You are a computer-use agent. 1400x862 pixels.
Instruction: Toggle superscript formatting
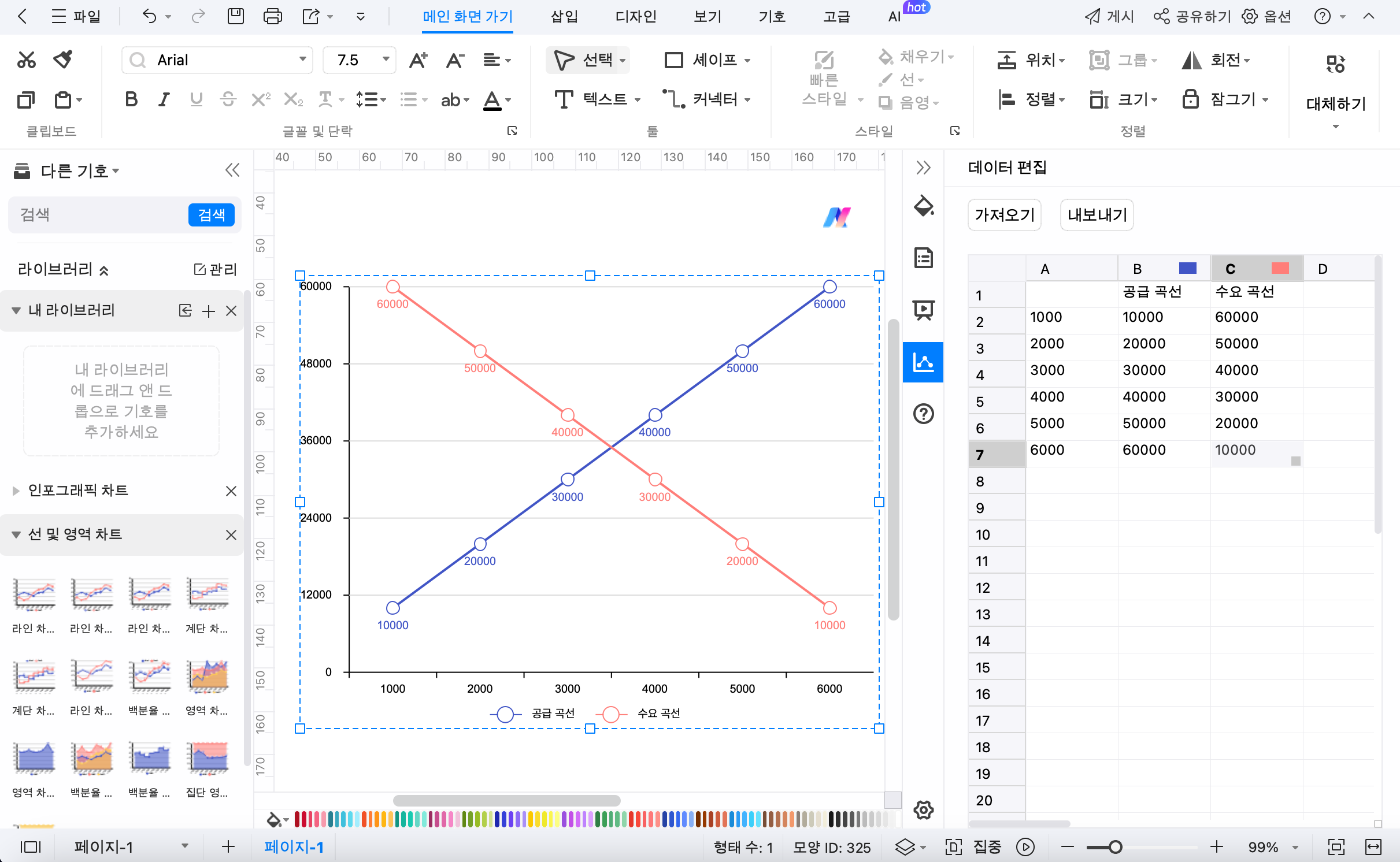[261, 99]
